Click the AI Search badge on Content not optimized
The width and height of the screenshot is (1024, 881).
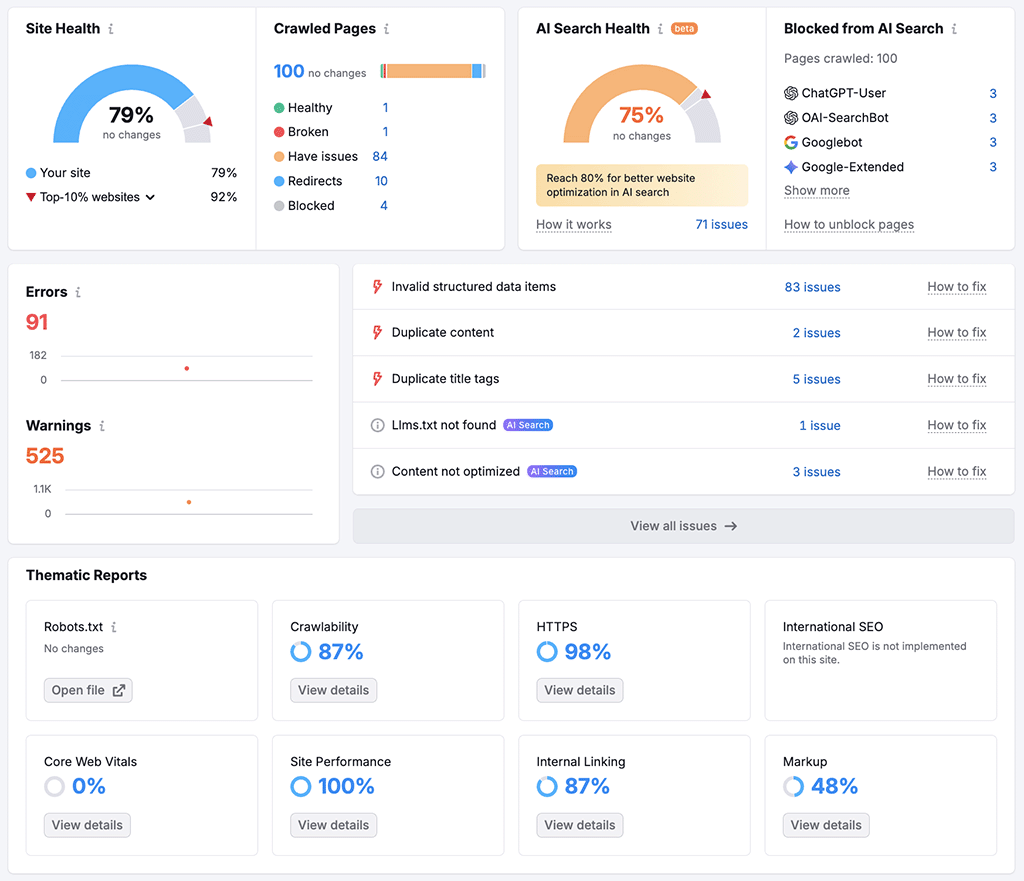point(551,471)
